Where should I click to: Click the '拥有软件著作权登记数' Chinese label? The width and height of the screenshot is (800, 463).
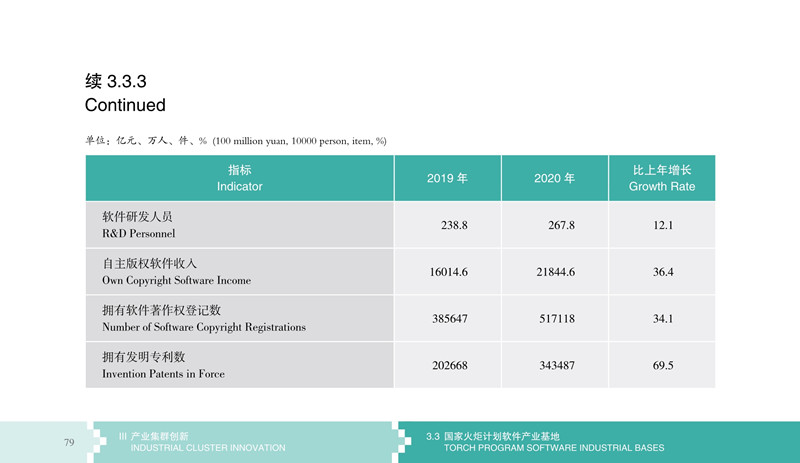click(161, 310)
